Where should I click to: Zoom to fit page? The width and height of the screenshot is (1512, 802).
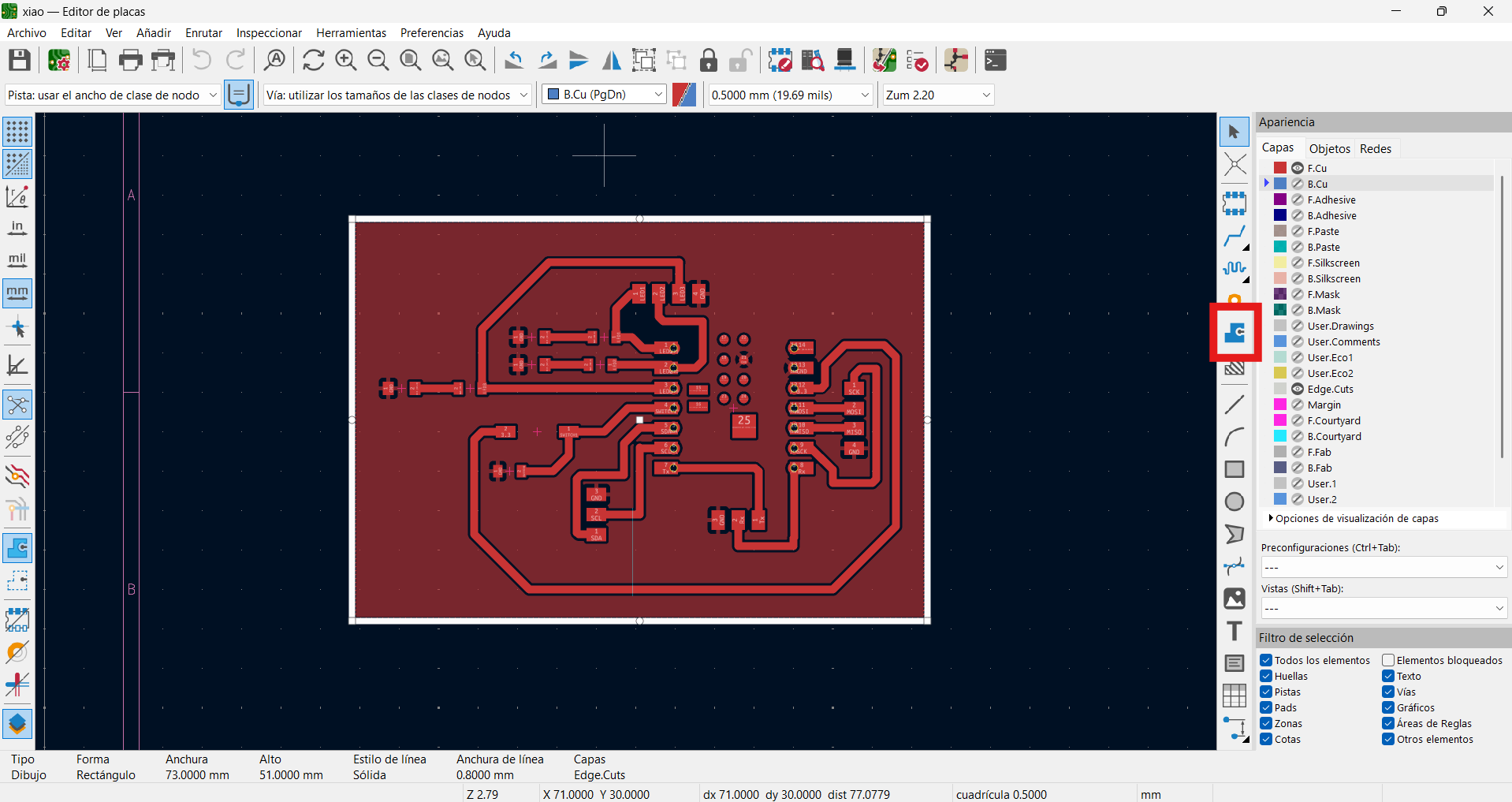(x=410, y=60)
